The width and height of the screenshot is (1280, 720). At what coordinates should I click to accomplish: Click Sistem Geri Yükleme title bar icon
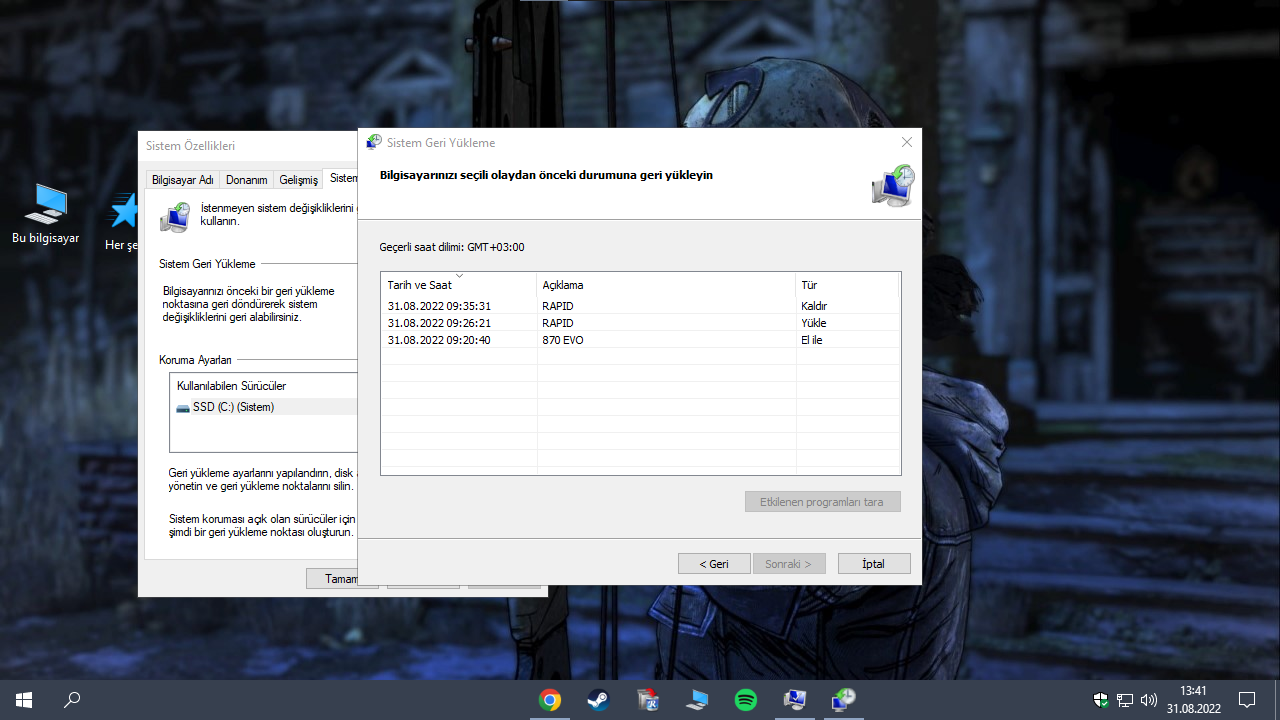[x=374, y=143]
